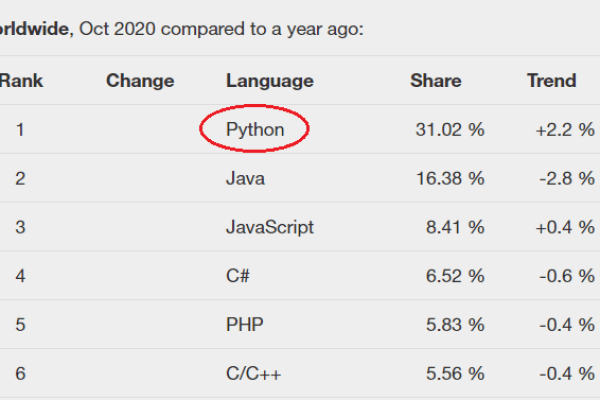The width and height of the screenshot is (600, 400).
Task: Click the -2.8 % trend value
Action: click(x=567, y=179)
